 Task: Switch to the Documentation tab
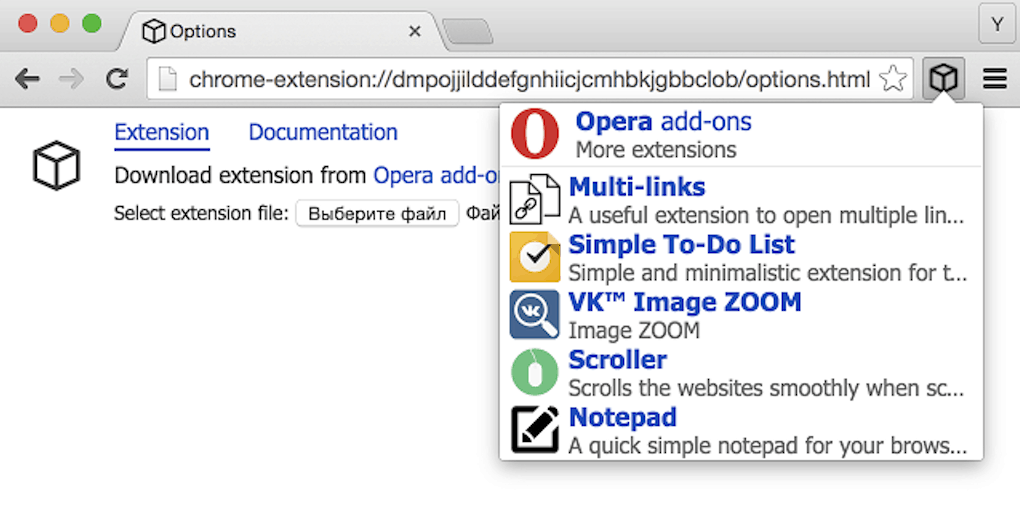point(323,133)
